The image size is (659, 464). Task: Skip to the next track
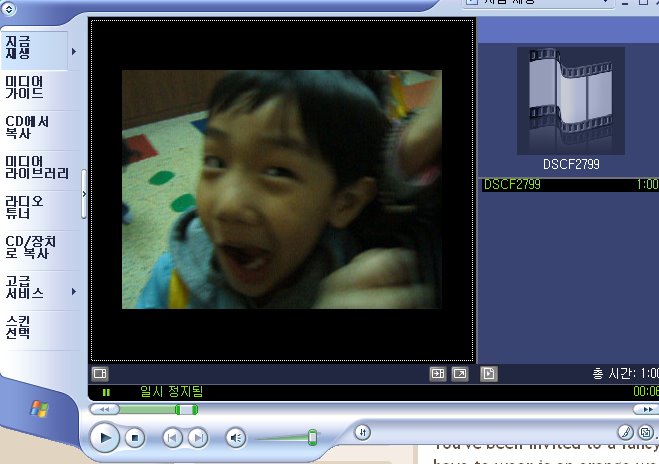click(198, 437)
